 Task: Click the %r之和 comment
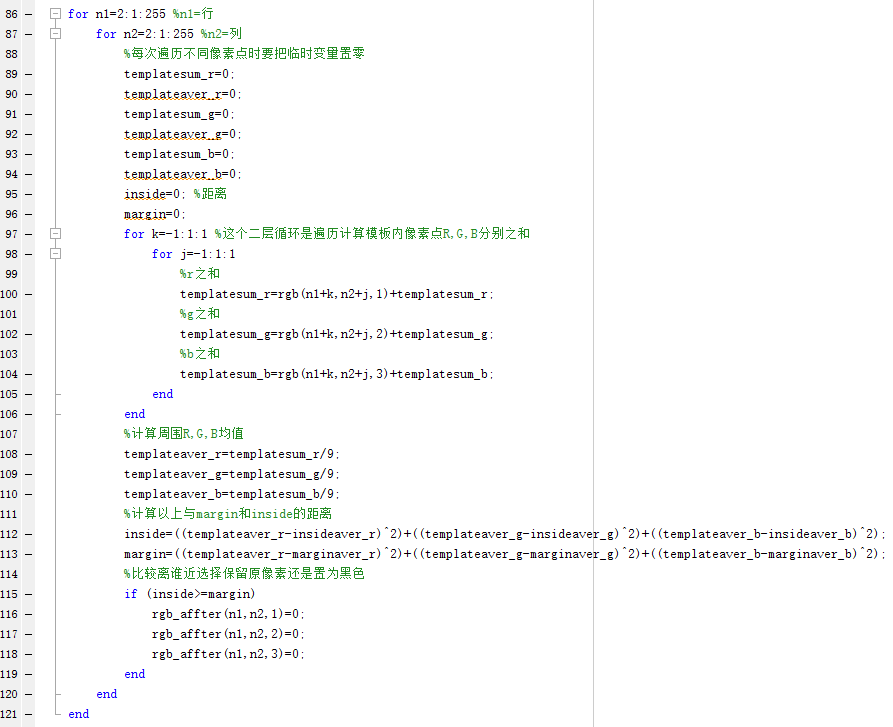(200, 274)
